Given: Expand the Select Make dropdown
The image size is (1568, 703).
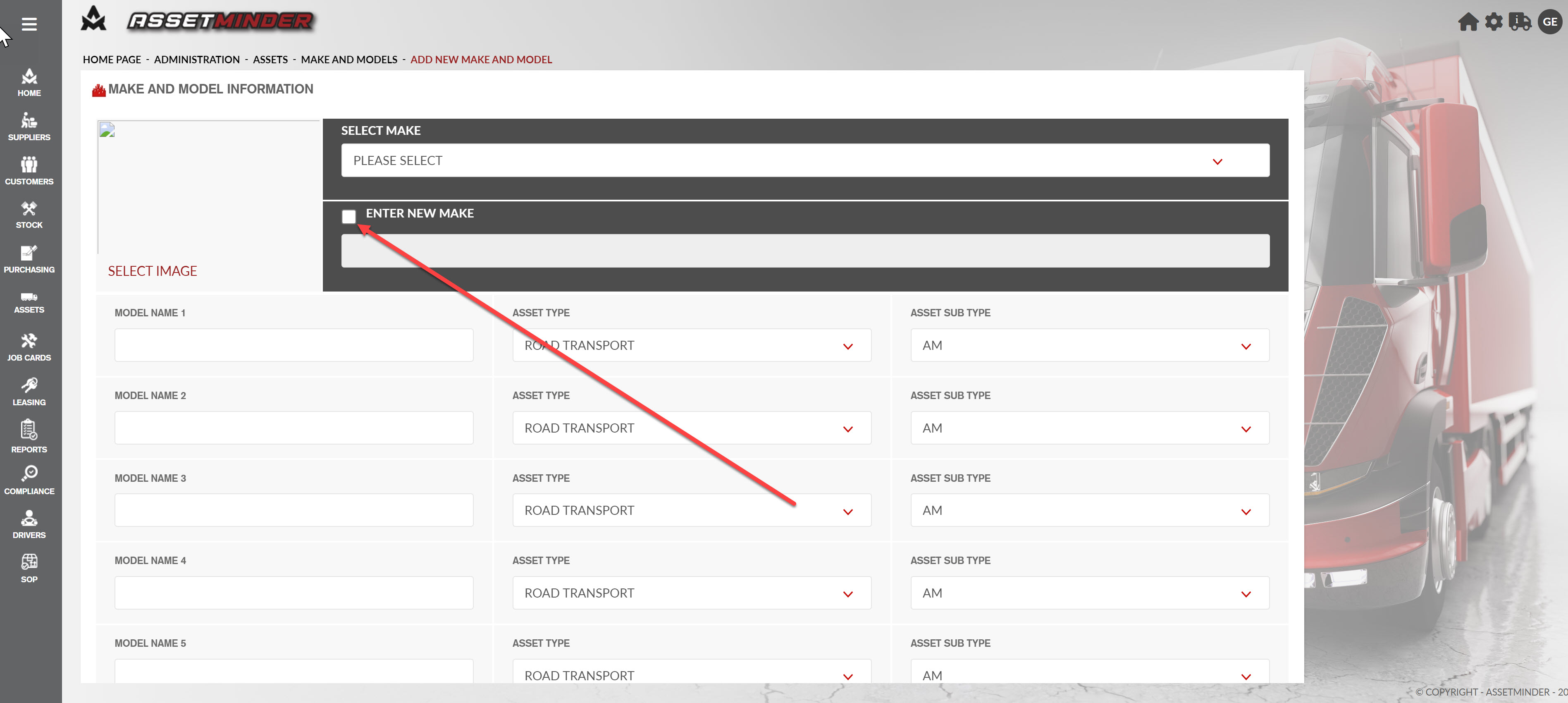Looking at the screenshot, I should point(805,161).
